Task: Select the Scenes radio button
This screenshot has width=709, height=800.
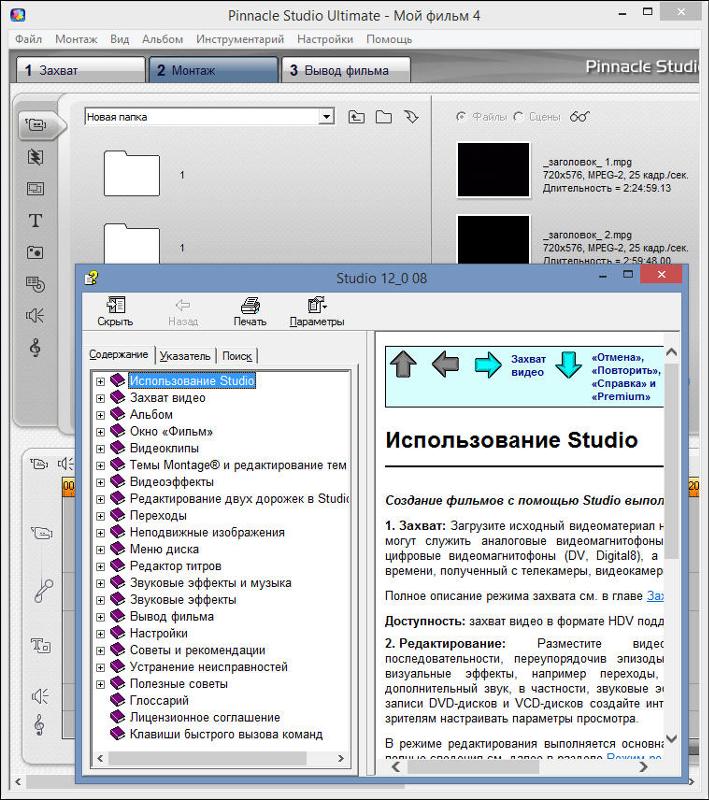Action: click(x=518, y=117)
